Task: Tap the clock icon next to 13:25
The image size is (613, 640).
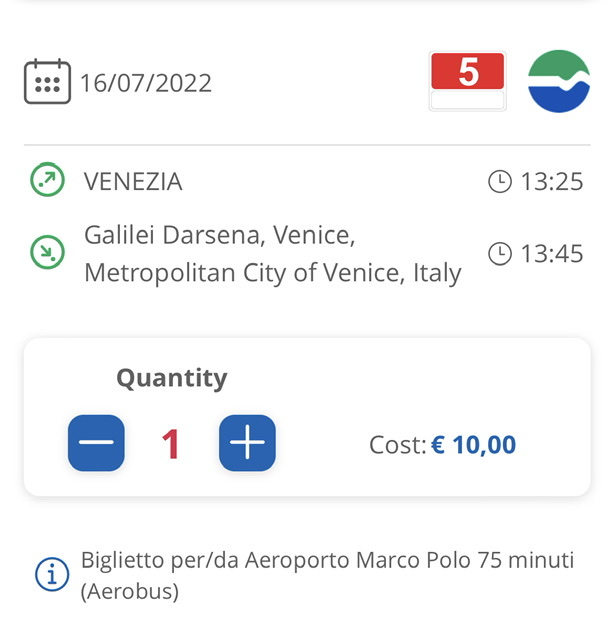Action: (500, 181)
